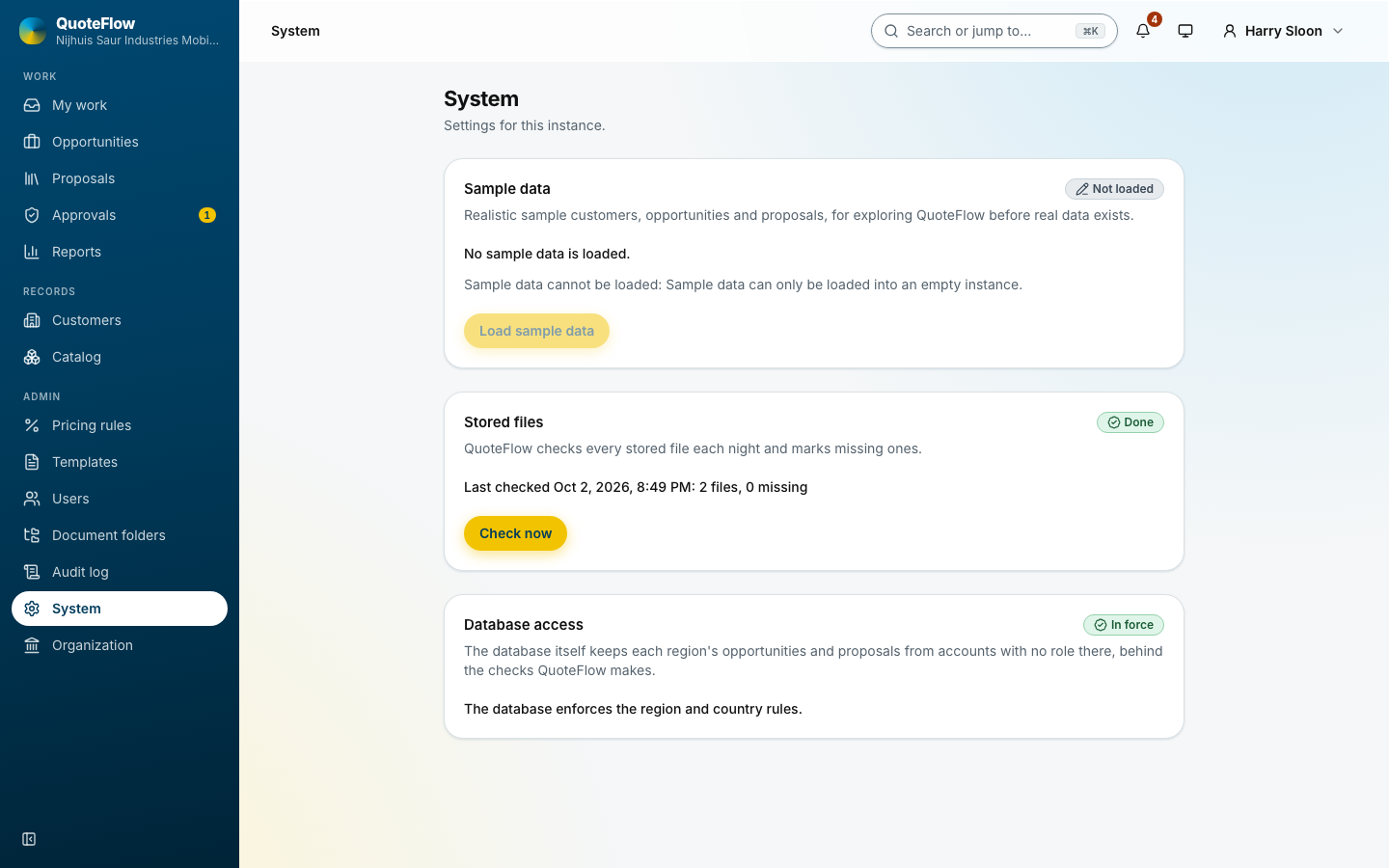Go to Templates
Viewport: 1389px width, 868px height.
click(120, 462)
